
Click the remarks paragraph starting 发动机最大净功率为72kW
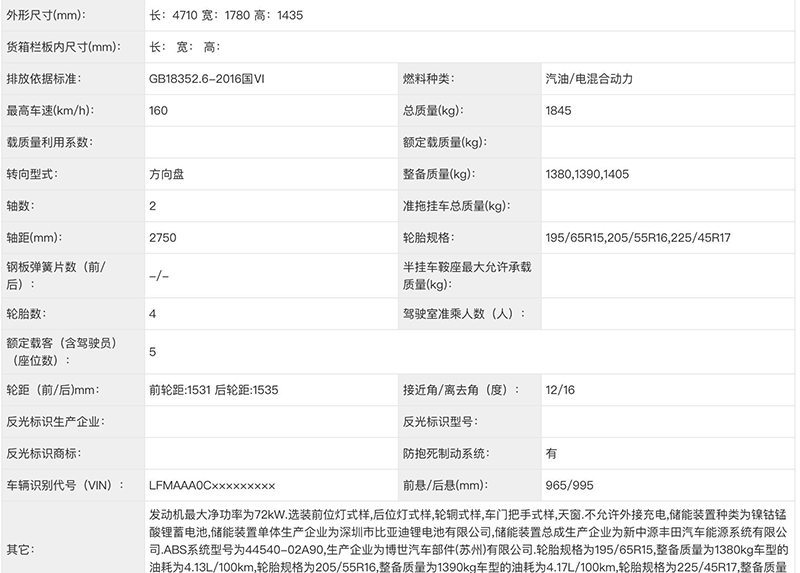tap(468, 540)
